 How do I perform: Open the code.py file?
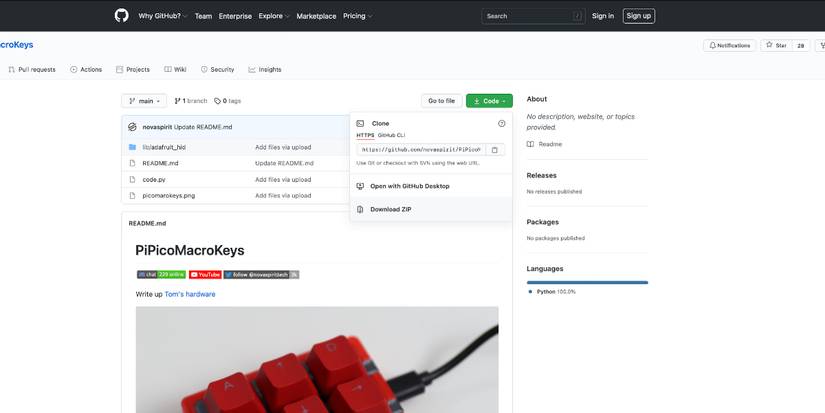[x=154, y=180]
